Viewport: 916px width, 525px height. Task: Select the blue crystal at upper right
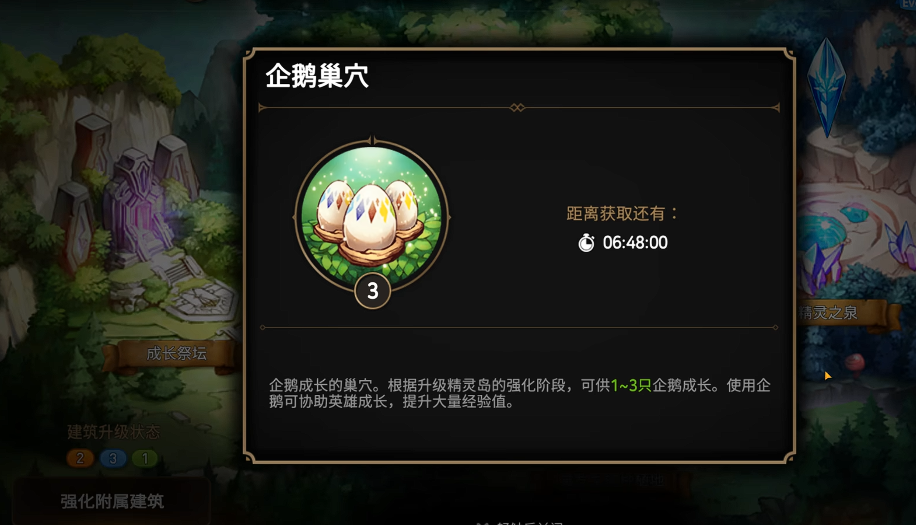click(x=826, y=88)
